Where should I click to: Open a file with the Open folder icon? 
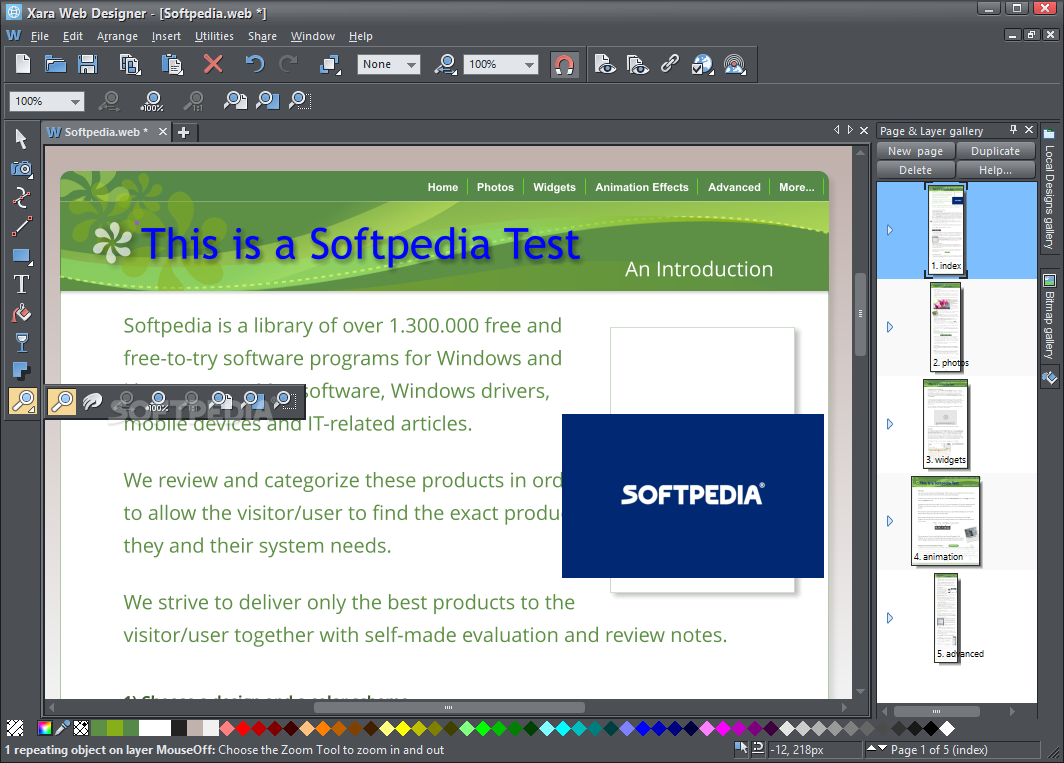pyautogui.click(x=55, y=64)
